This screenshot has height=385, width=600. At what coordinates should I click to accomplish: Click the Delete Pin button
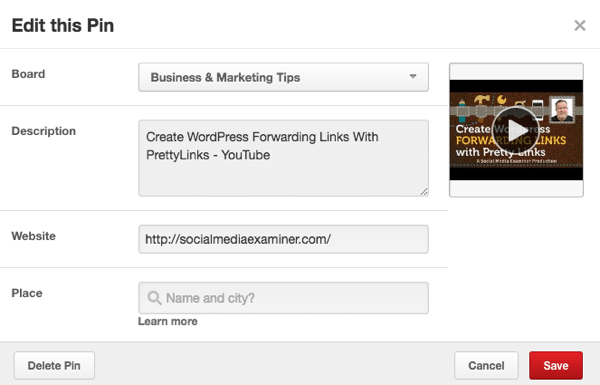pos(54,365)
